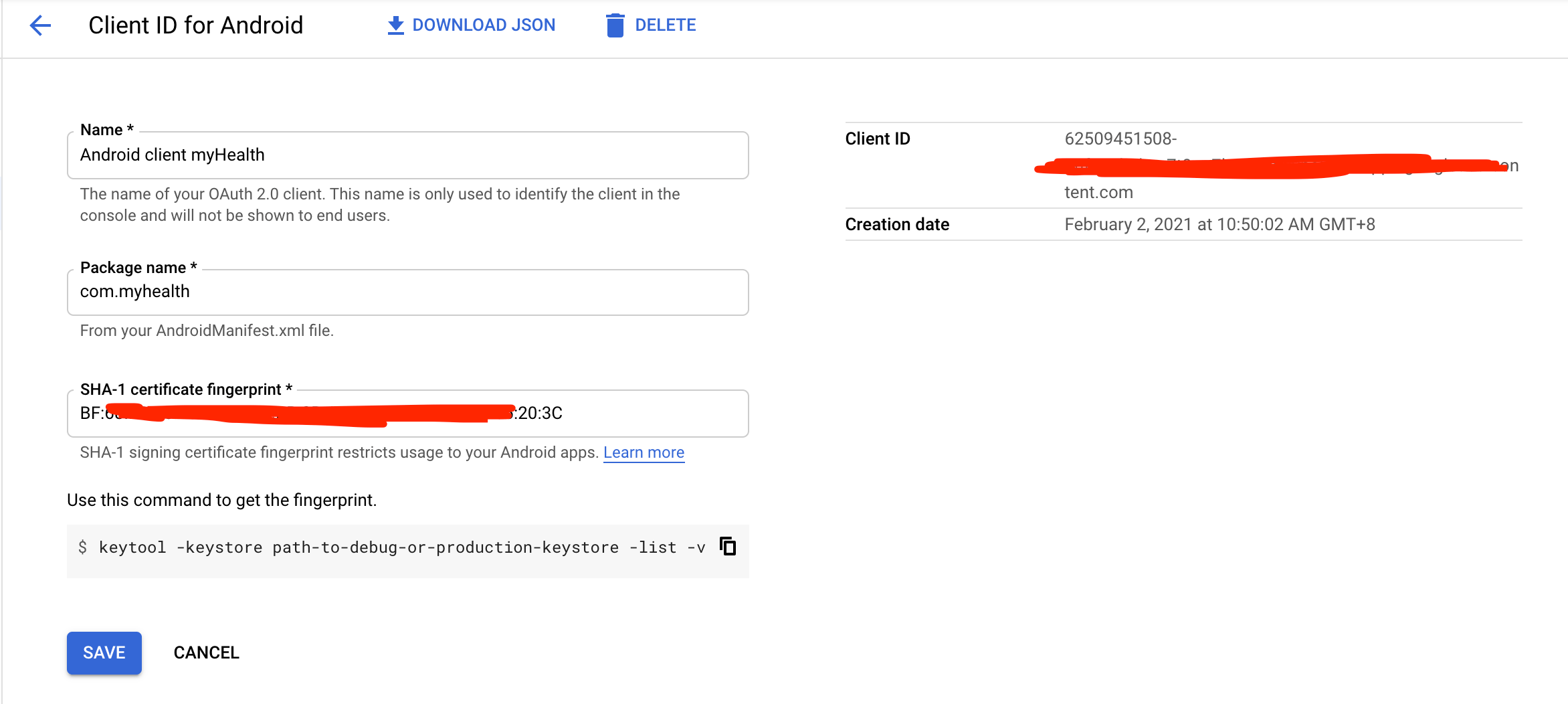The width and height of the screenshot is (1568, 704).
Task: Focus the Name field containing Android client myHealth
Action: pos(407,155)
